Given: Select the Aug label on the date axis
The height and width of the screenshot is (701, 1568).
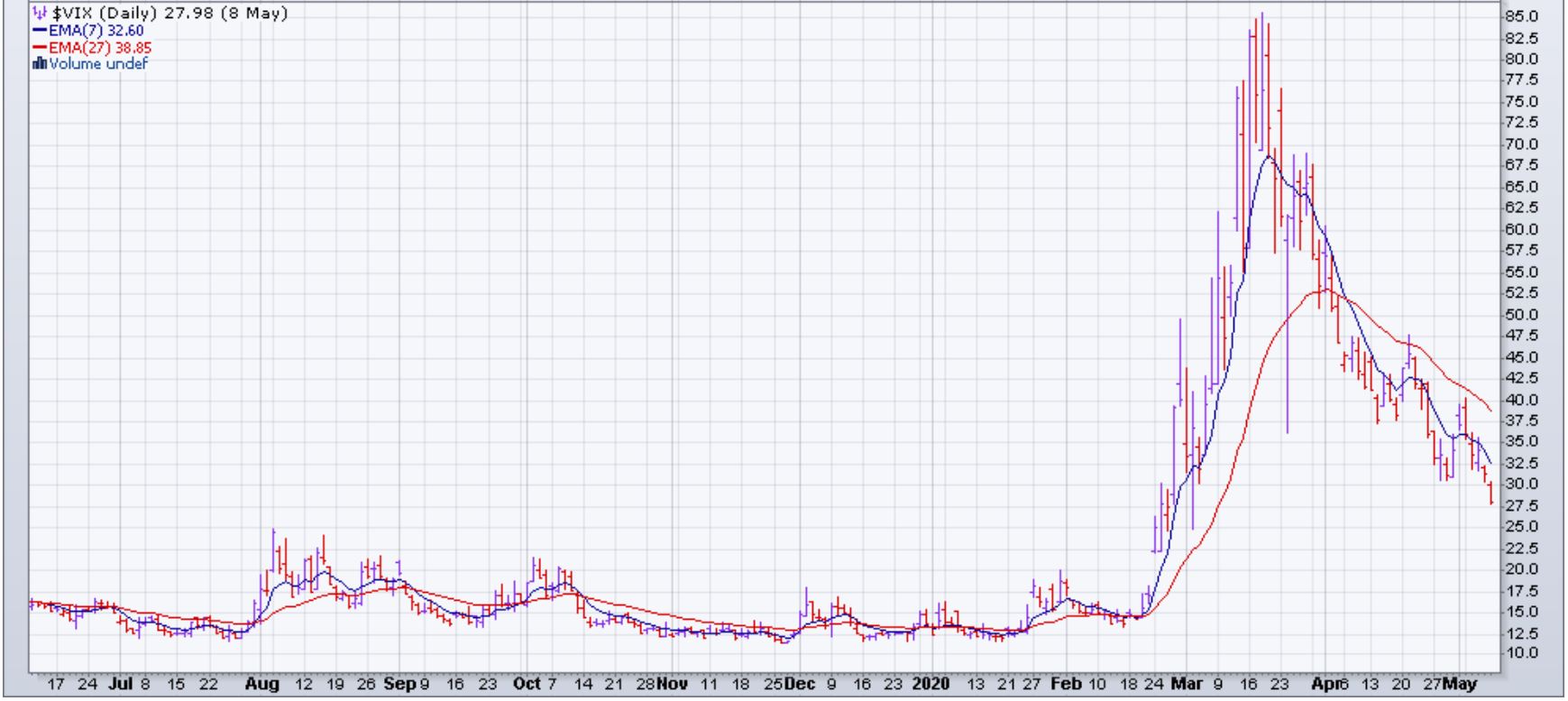Looking at the screenshot, I should (261, 684).
